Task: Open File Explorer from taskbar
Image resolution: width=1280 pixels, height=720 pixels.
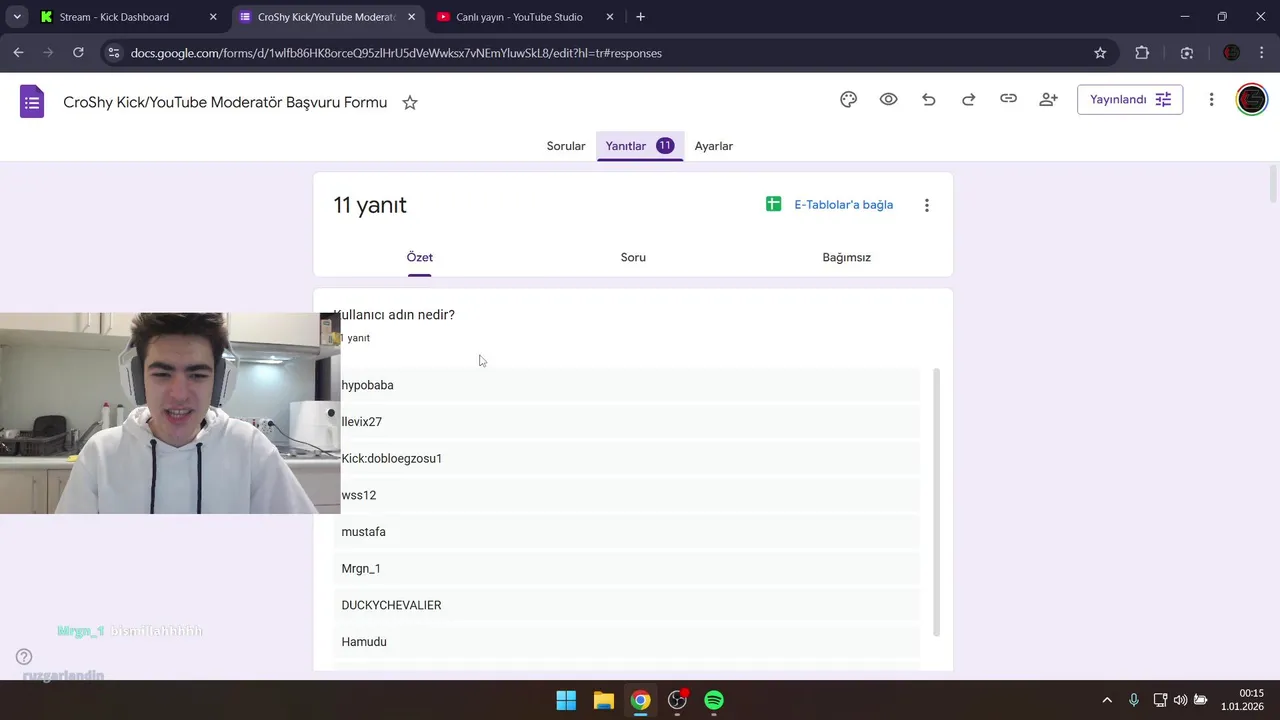Action: [x=603, y=700]
